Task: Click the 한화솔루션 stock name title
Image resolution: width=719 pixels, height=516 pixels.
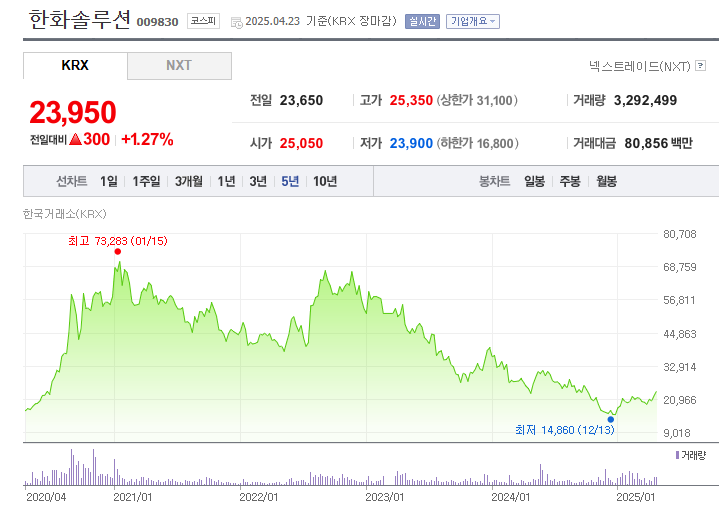Action: (80, 20)
